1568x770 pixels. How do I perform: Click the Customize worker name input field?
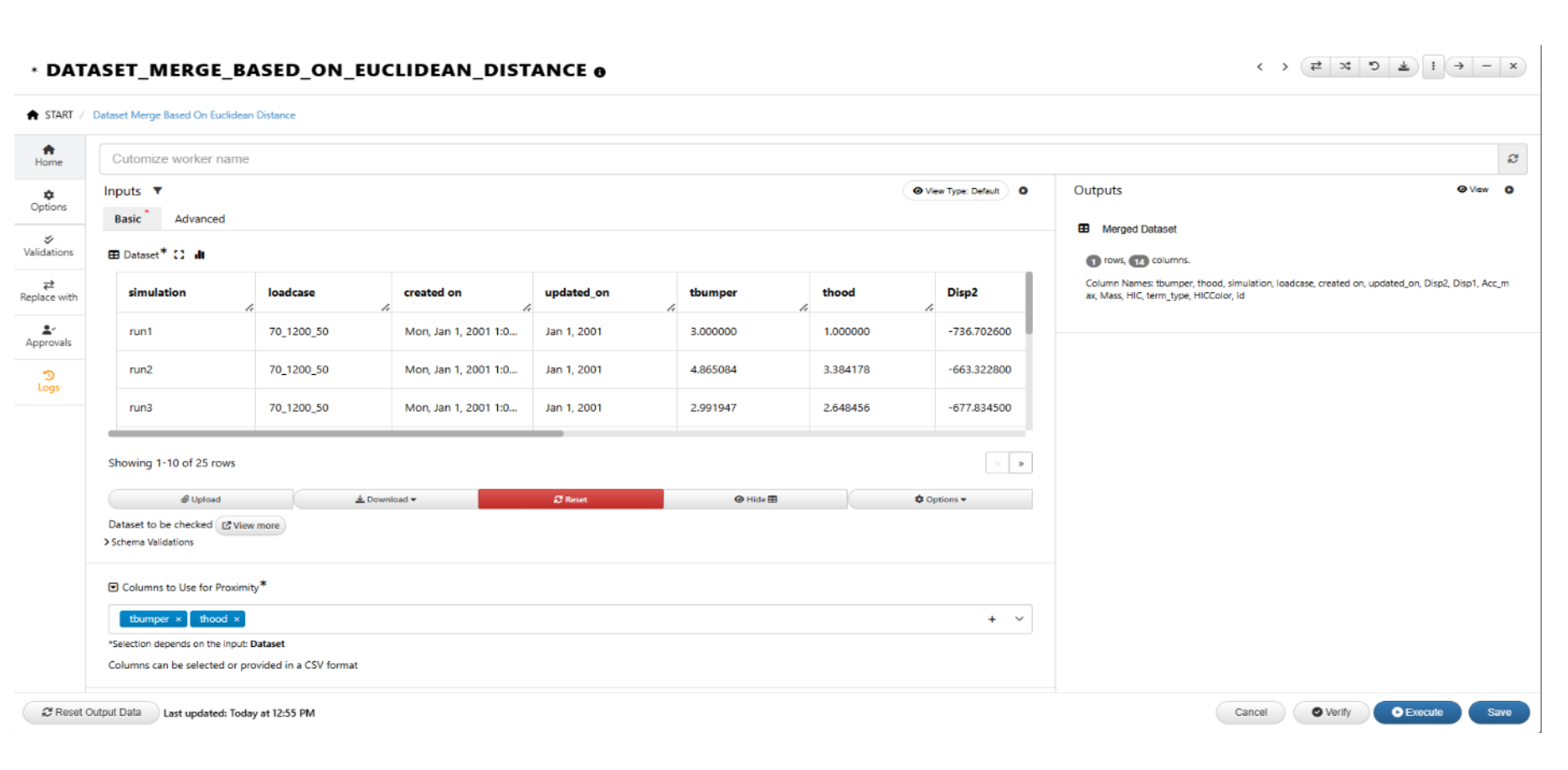tap(798, 158)
